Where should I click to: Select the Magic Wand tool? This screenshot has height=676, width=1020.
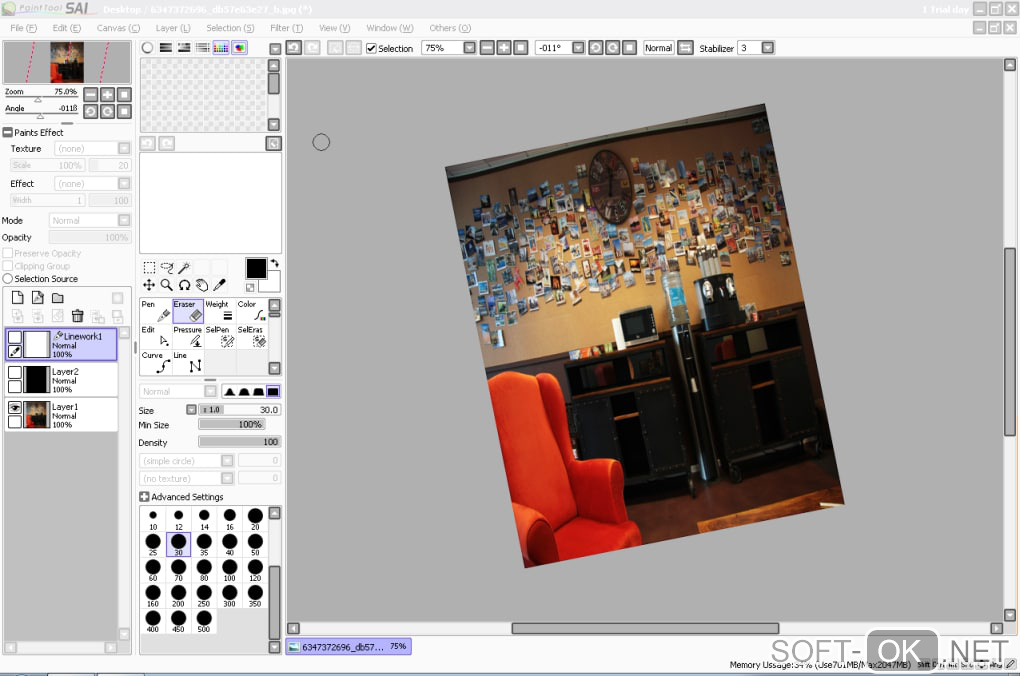pyautogui.click(x=184, y=267)
